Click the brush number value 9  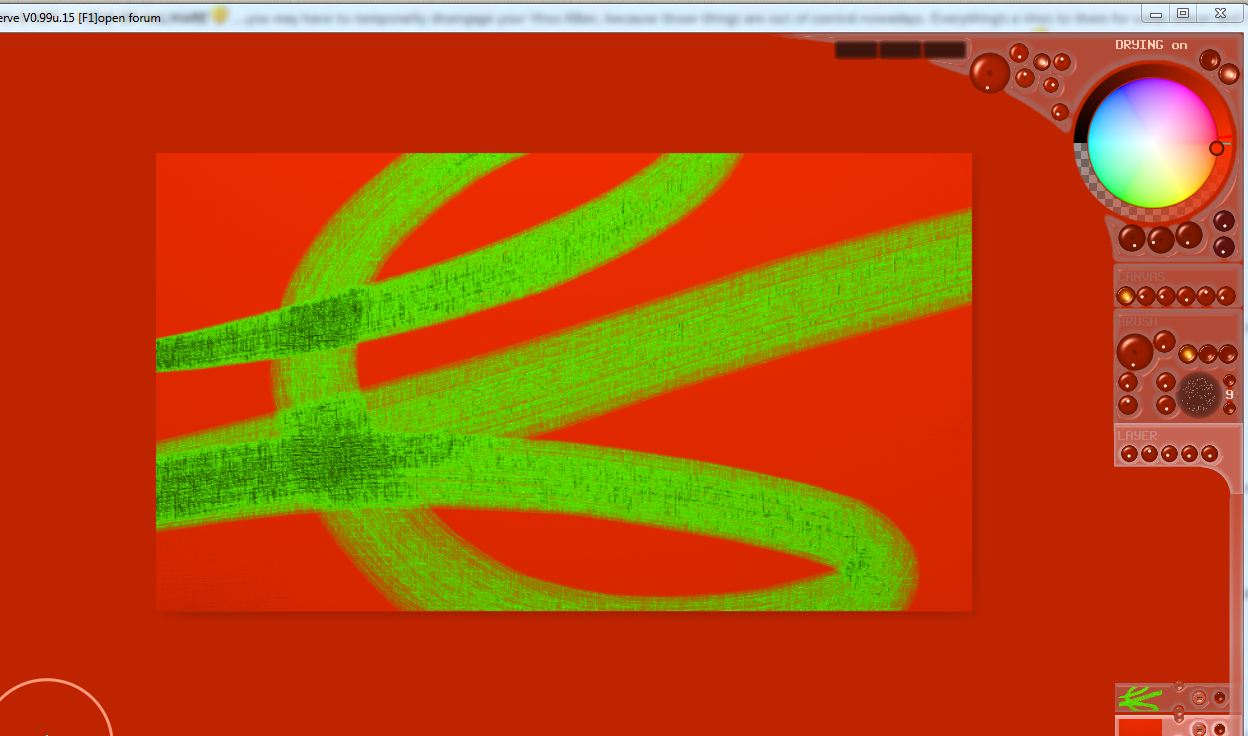coord(1229,394)
